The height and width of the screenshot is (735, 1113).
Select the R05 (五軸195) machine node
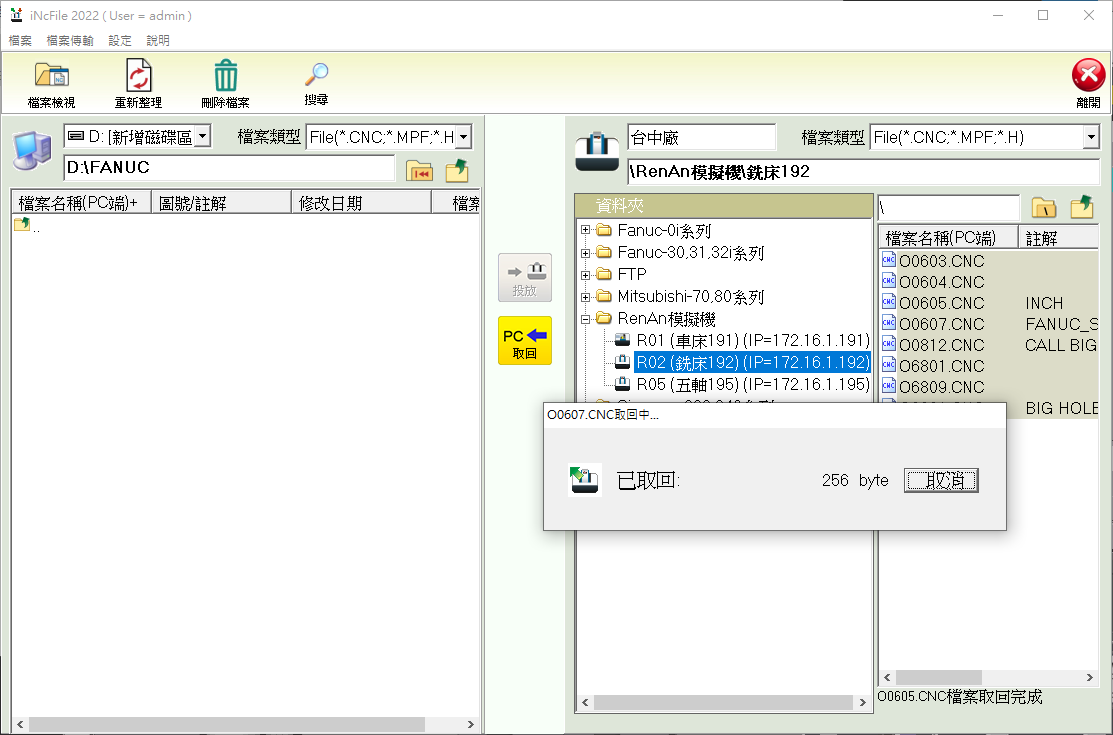[752, 384]
